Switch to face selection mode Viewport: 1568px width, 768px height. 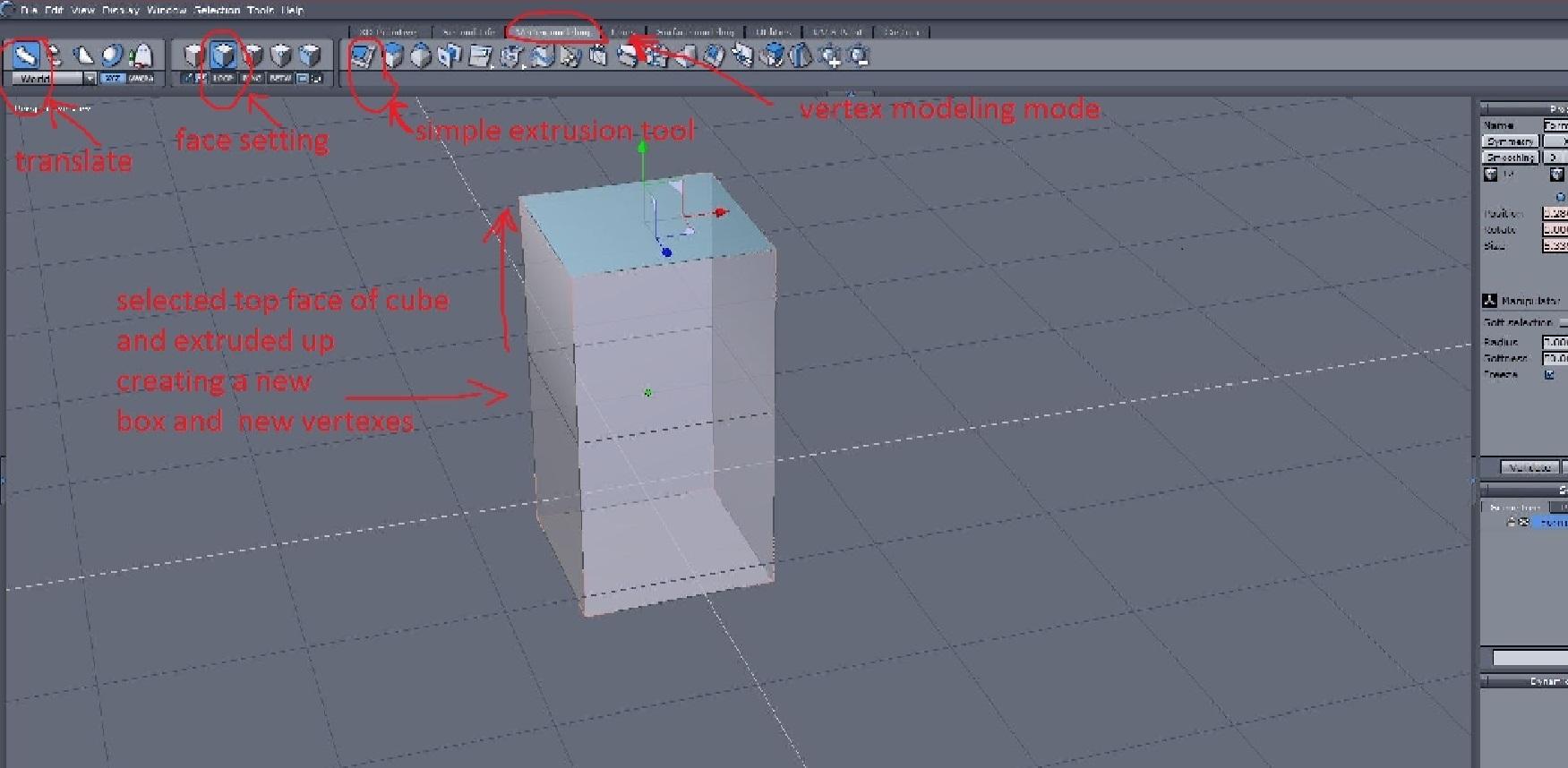pyautogui.click(x=223, y=55)
